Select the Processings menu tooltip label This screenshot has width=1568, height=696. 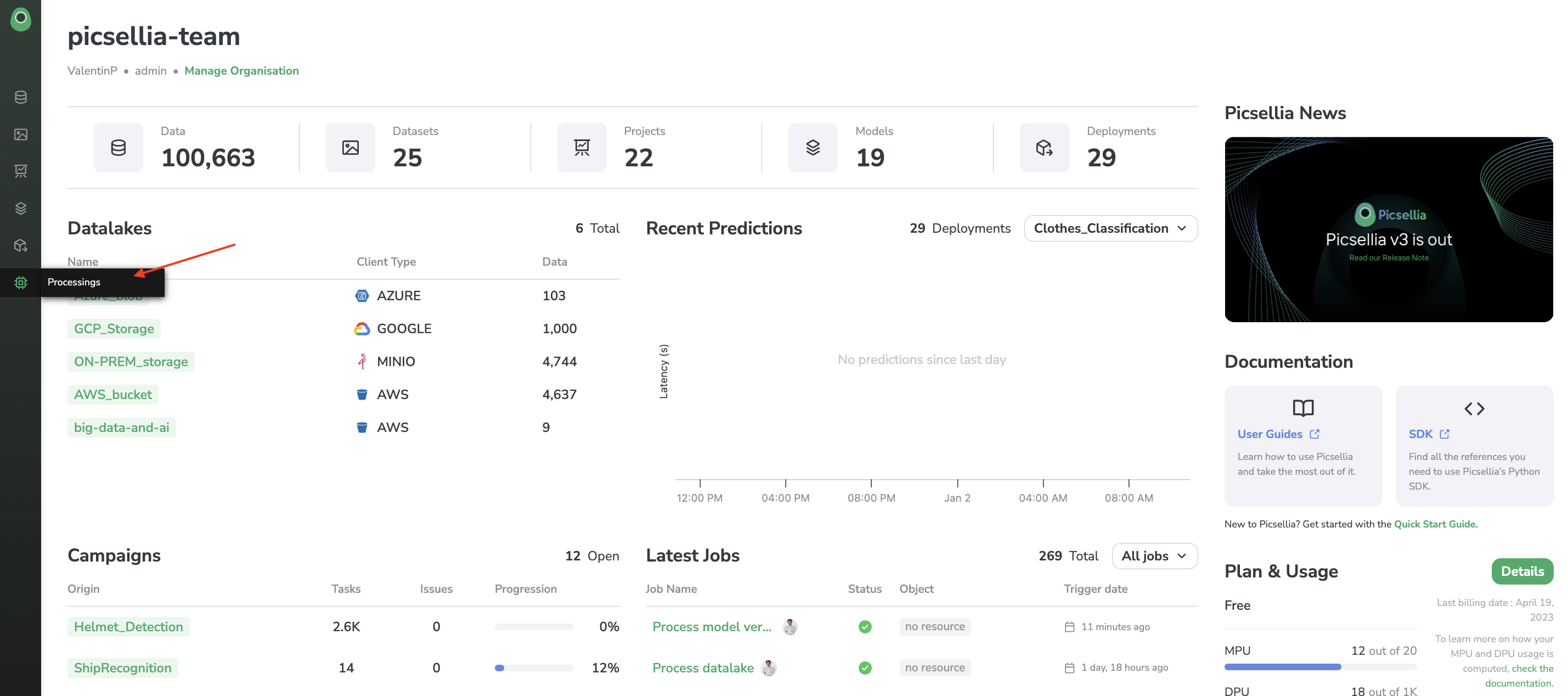tap(74, 282)
